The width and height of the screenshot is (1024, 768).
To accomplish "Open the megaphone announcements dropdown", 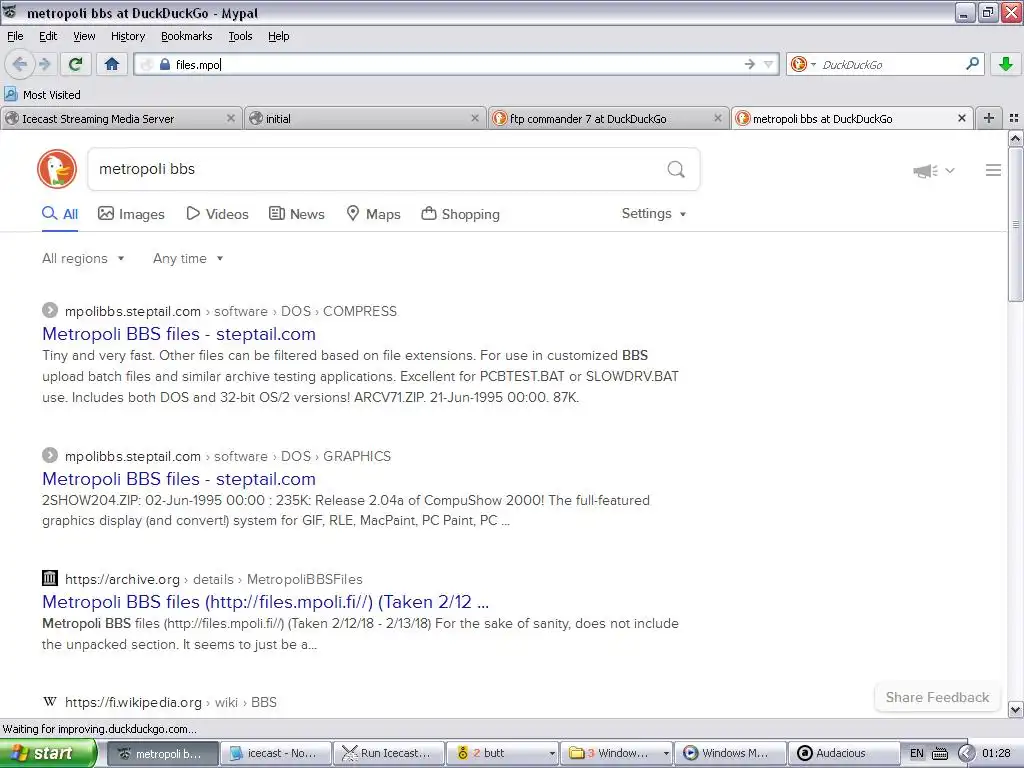I will [x=933, y=170].
